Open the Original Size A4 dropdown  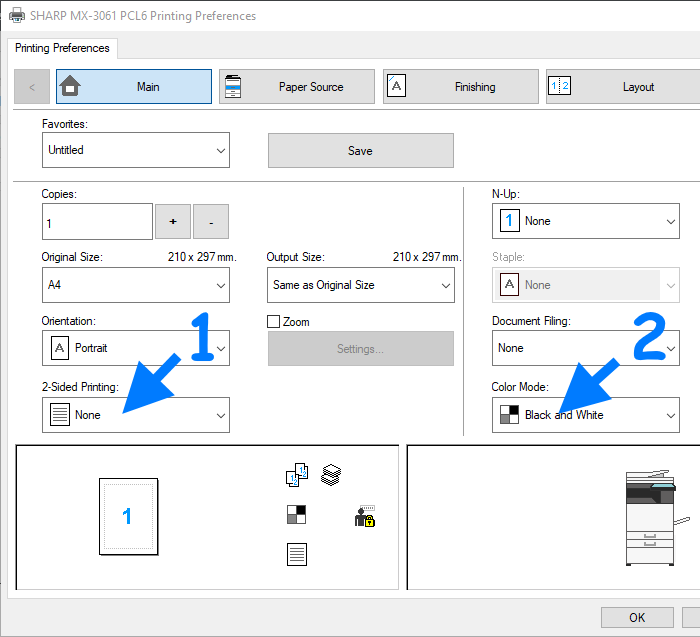point(136,285)
